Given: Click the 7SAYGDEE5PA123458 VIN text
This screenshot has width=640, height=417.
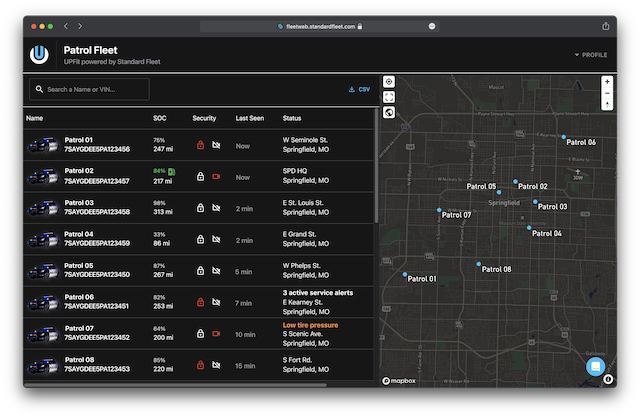Looking at the screenshot, I should click(97, 212).
